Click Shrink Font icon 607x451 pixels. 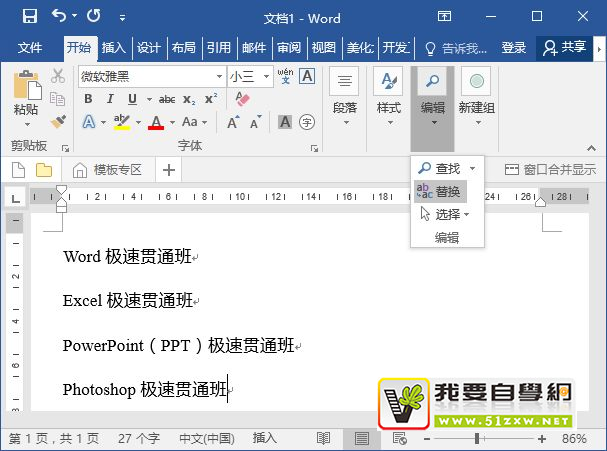[x=255, y=122]
